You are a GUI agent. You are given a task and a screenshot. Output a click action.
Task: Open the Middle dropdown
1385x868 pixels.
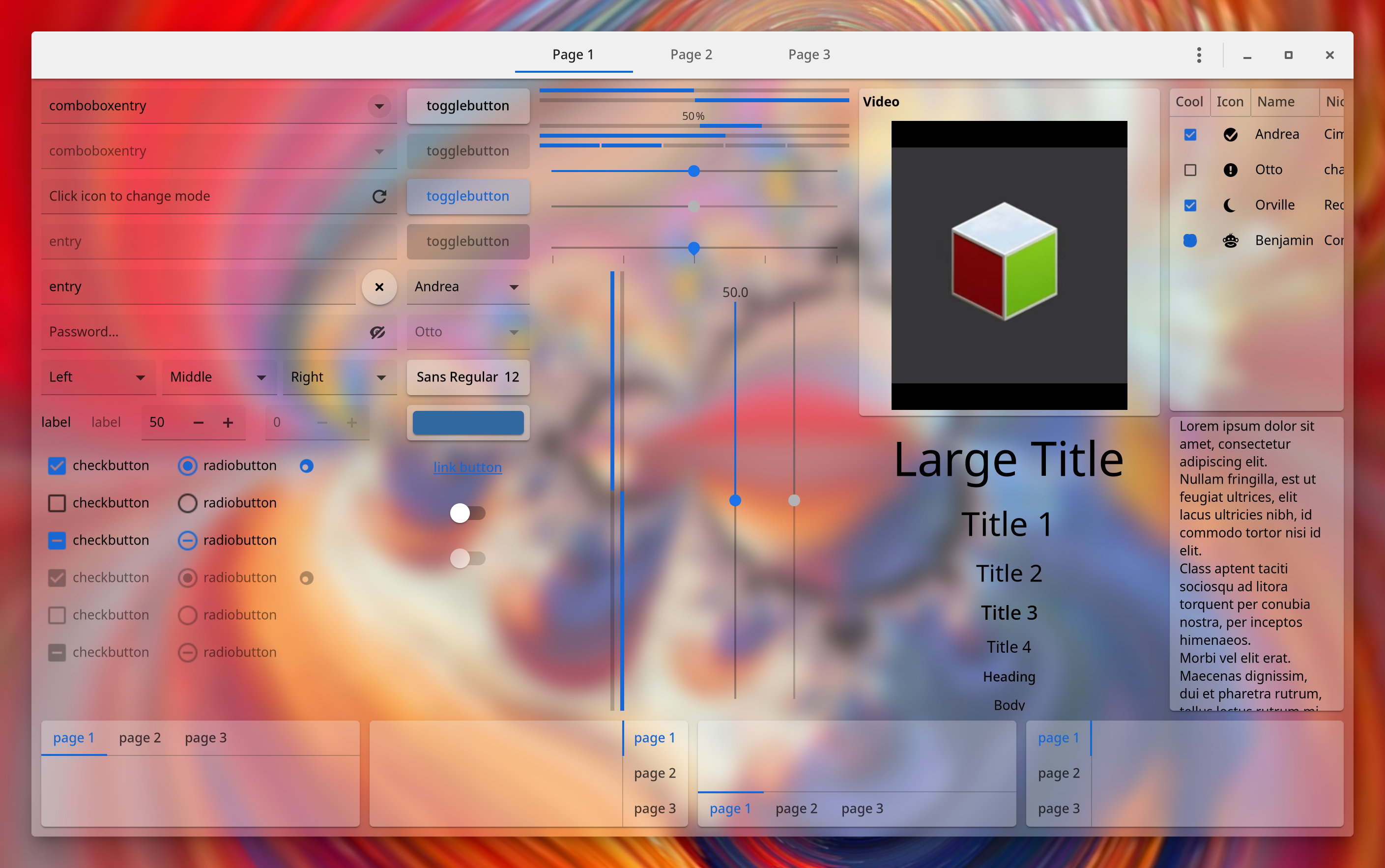(x=218, y=377)
